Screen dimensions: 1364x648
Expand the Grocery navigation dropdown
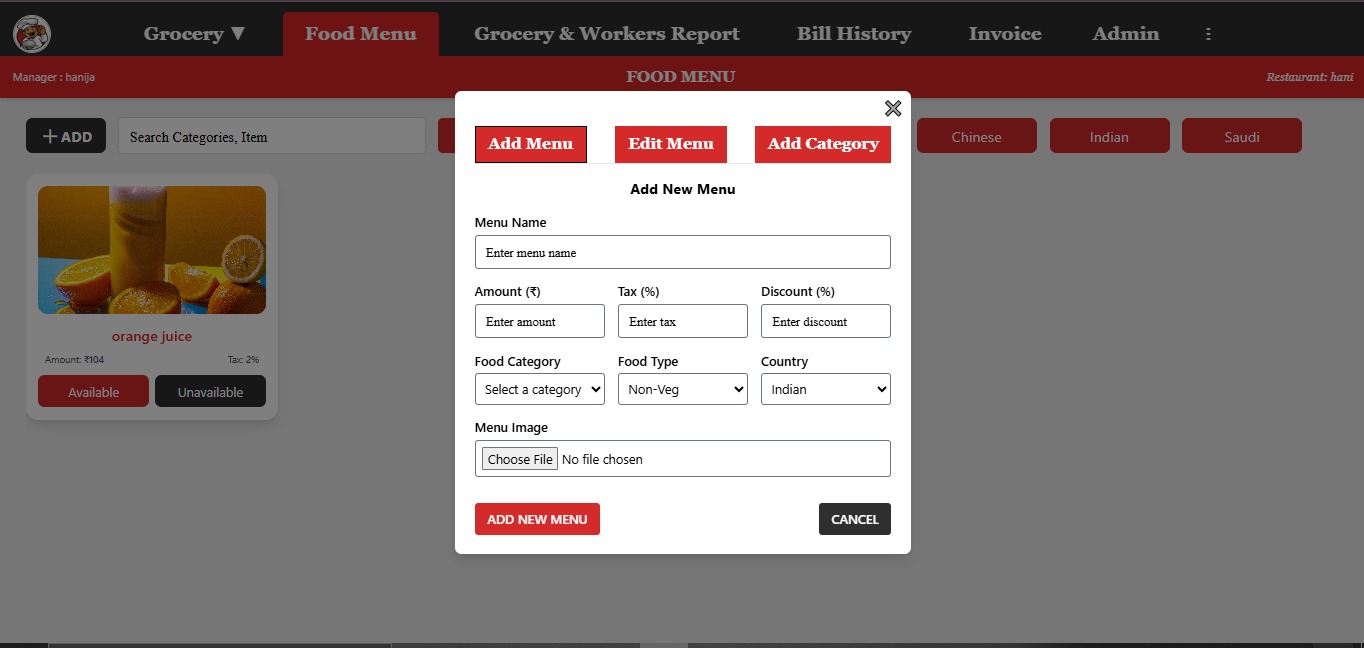(x=193, y=33)
